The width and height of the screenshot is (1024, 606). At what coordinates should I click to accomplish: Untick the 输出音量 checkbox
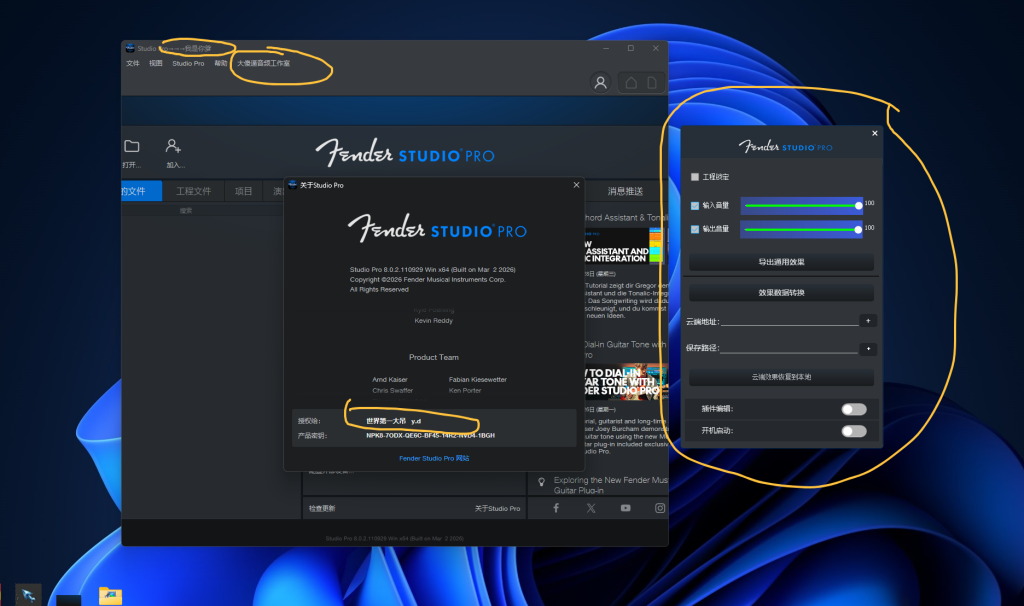point(695,229)
